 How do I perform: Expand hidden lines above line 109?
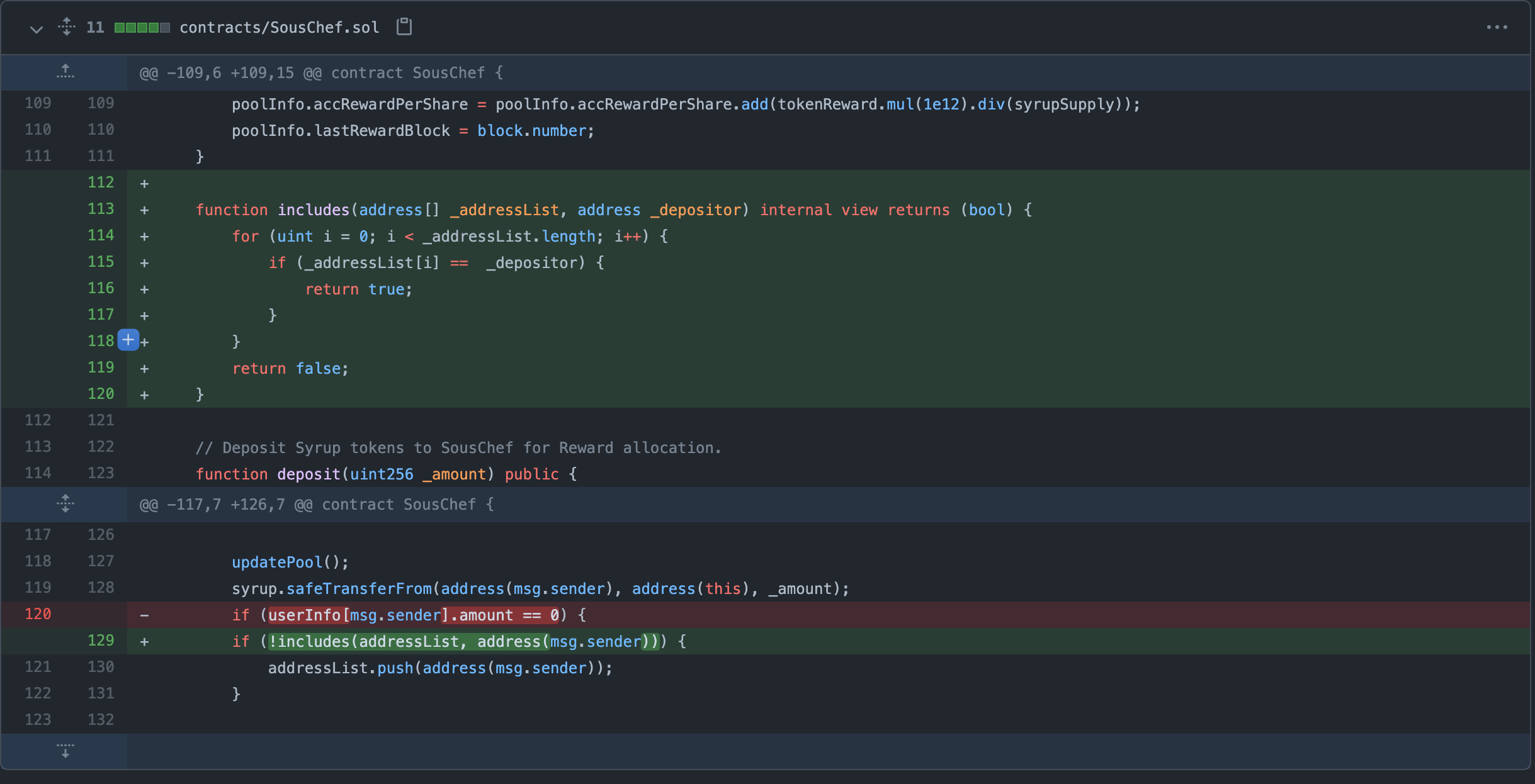65,72
